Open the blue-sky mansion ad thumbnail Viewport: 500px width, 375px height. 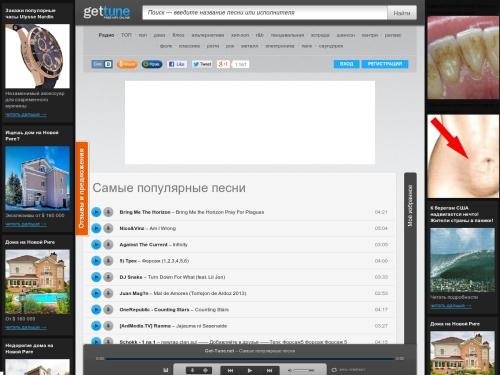point(37,178)
